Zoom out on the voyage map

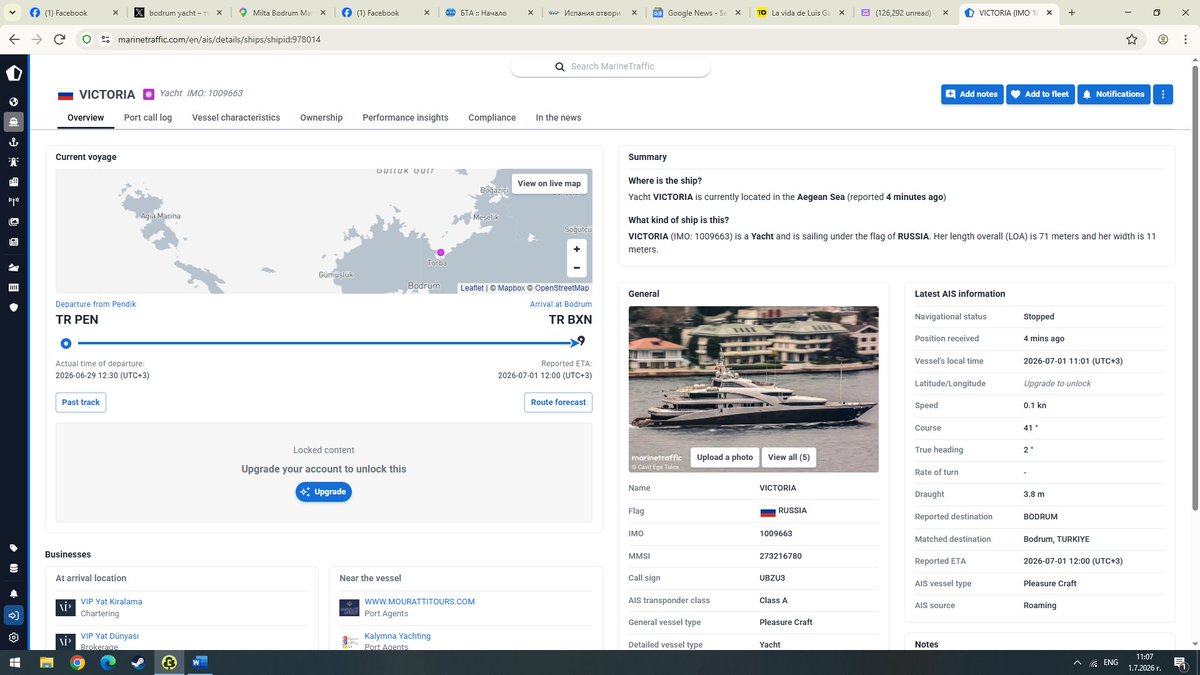576,268
